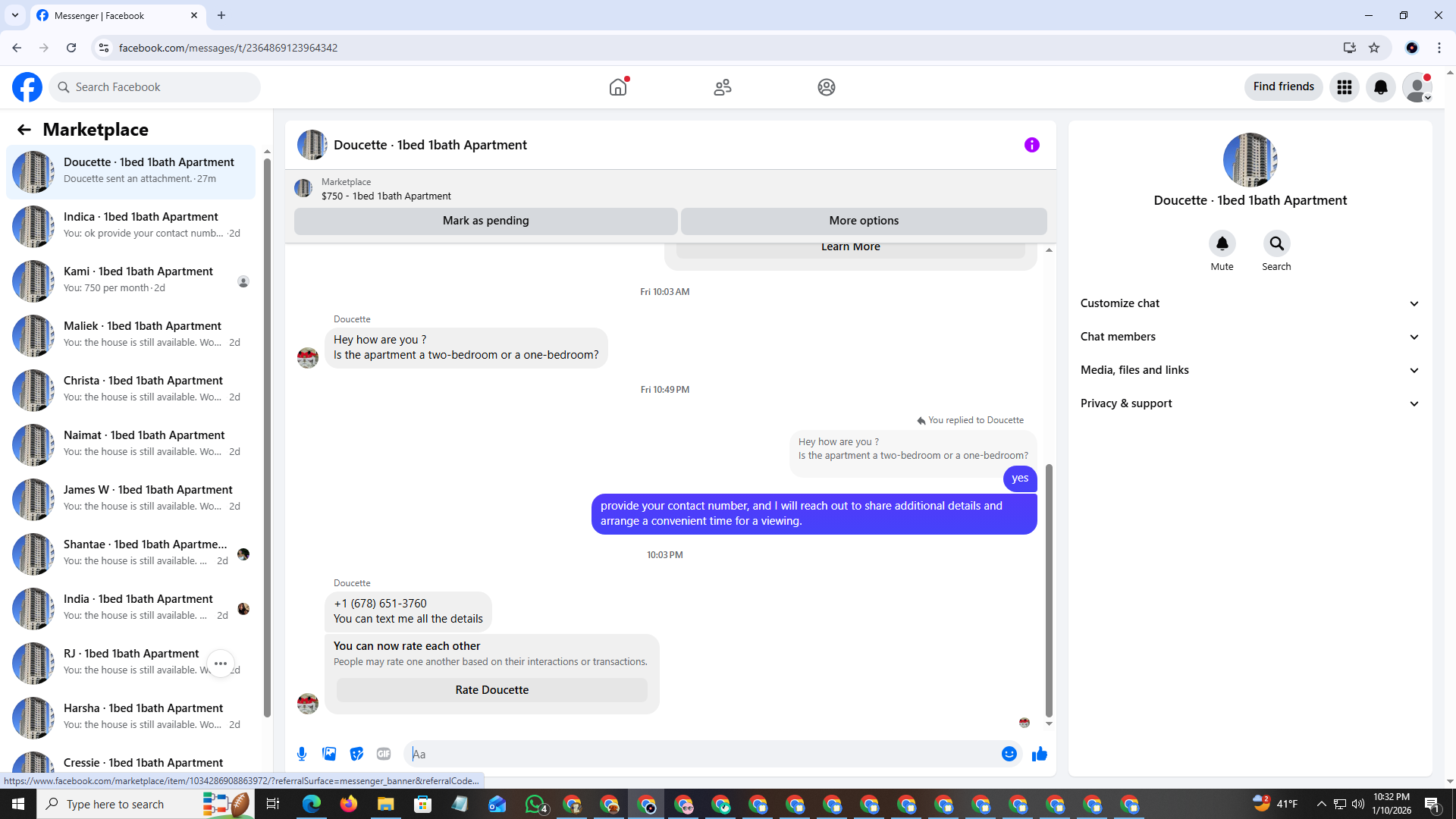Image resolution: width=1456 pixels, height=819 pixels.
Task: Open emoji picker in message box
Action: point(1009,754)
